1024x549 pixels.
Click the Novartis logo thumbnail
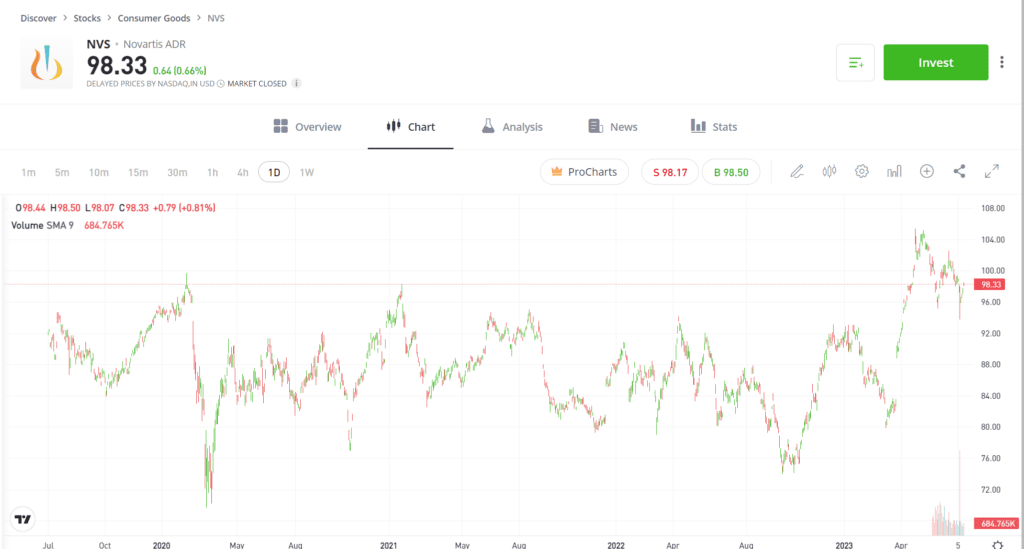46,63
